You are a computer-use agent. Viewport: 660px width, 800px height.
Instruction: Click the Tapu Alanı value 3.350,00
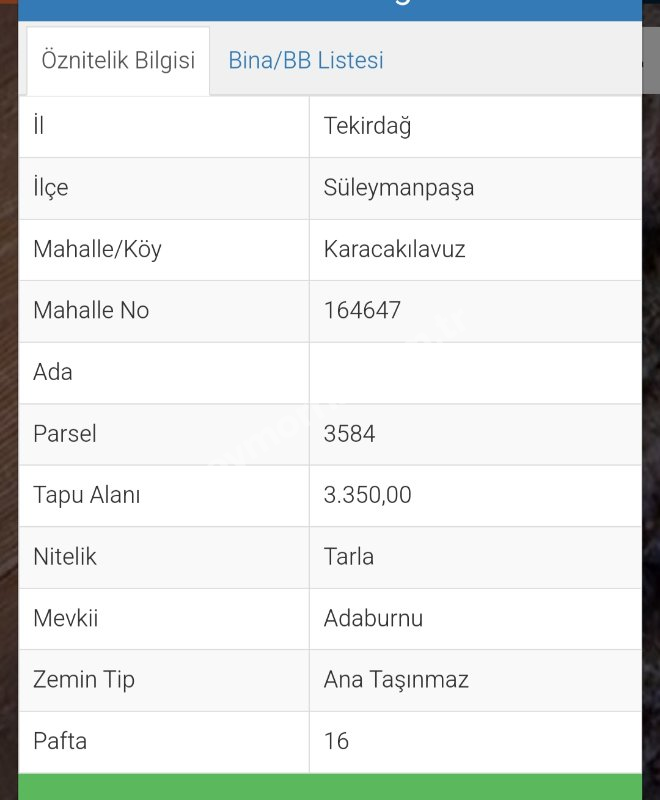[x=367, y=495]
